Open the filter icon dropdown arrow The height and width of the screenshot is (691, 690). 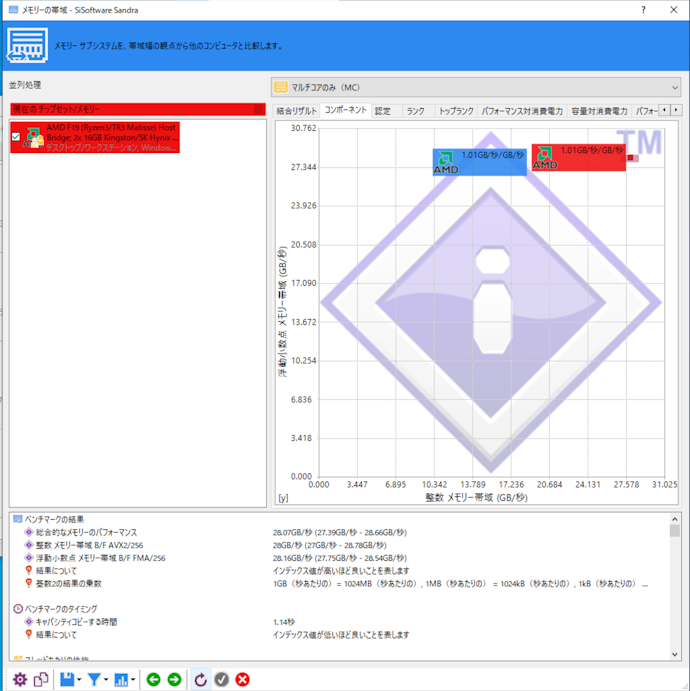pyautogui.click(x=106, y=680)
